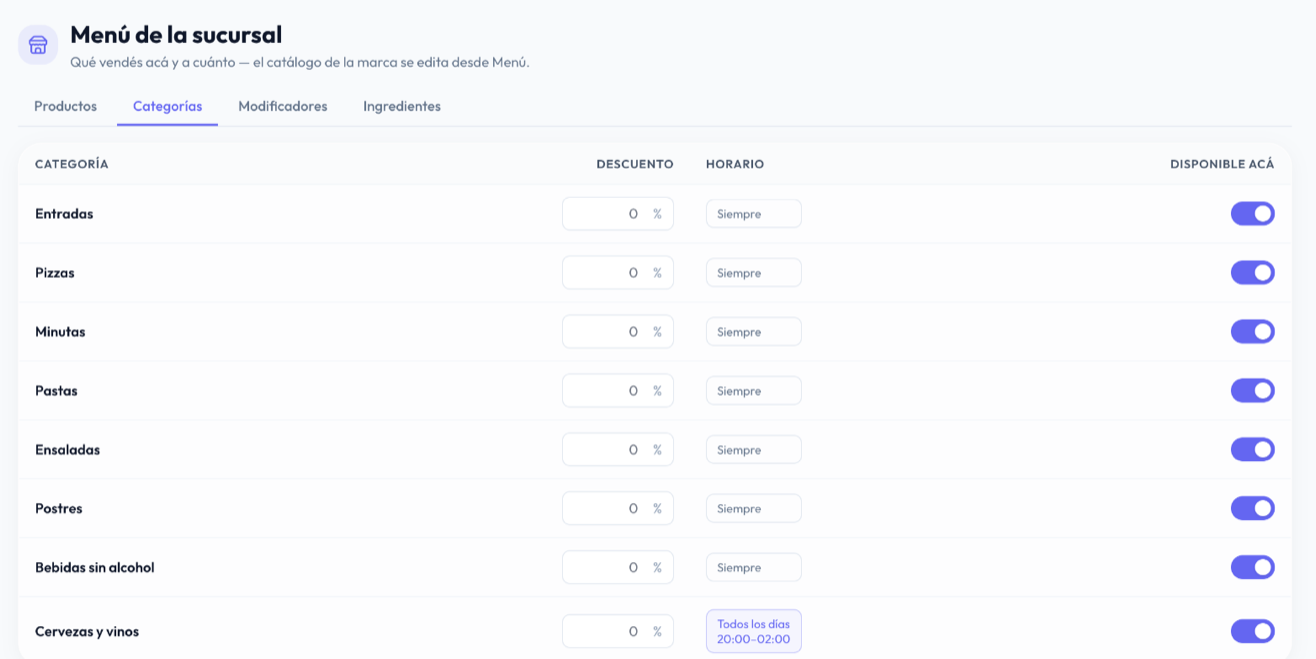This screenshot has height=659, width=1316.
Task: Select the Cervezas y vinos discount input
Action: pos(617,632)
